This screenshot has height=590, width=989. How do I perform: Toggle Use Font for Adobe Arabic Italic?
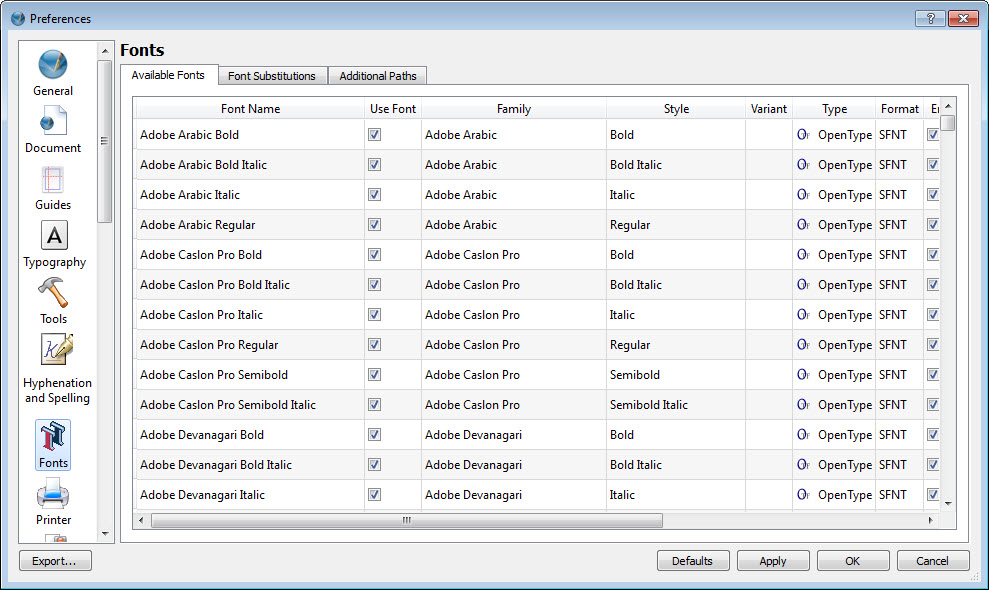pyautogui.click(x=375, y=194)
